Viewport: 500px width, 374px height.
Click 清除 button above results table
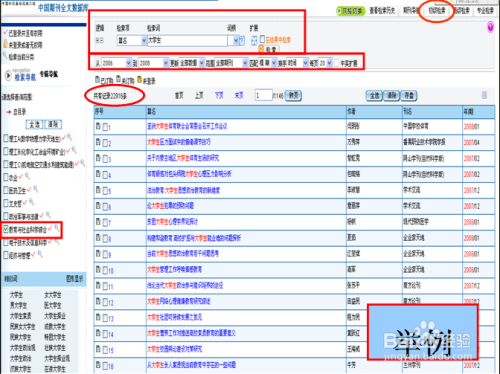pos(392,96)
